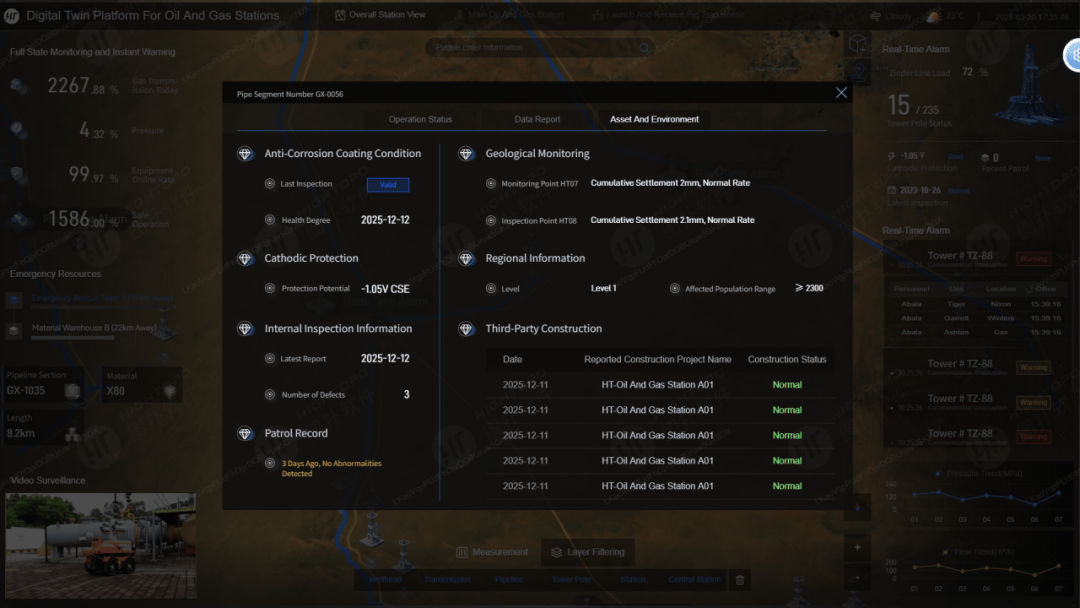Click the Geological Monitoring section icon
Screen dimensions: 1080x608
point(466,154)
